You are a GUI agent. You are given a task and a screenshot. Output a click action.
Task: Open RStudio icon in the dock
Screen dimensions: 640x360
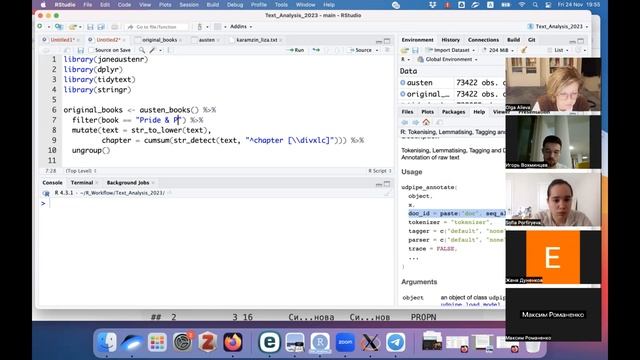tap(320, 342)
